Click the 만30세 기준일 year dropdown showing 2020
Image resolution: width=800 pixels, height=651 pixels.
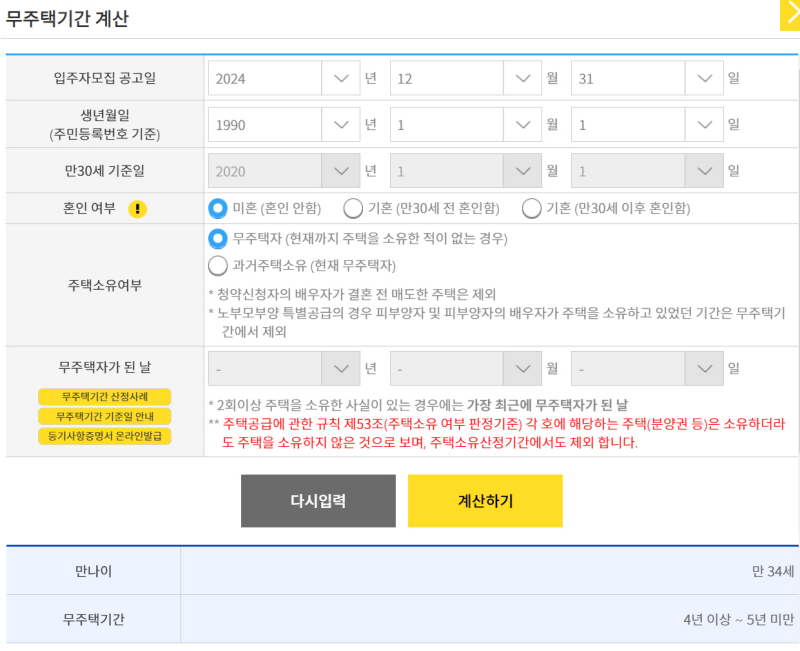click(x=284, y=171)
